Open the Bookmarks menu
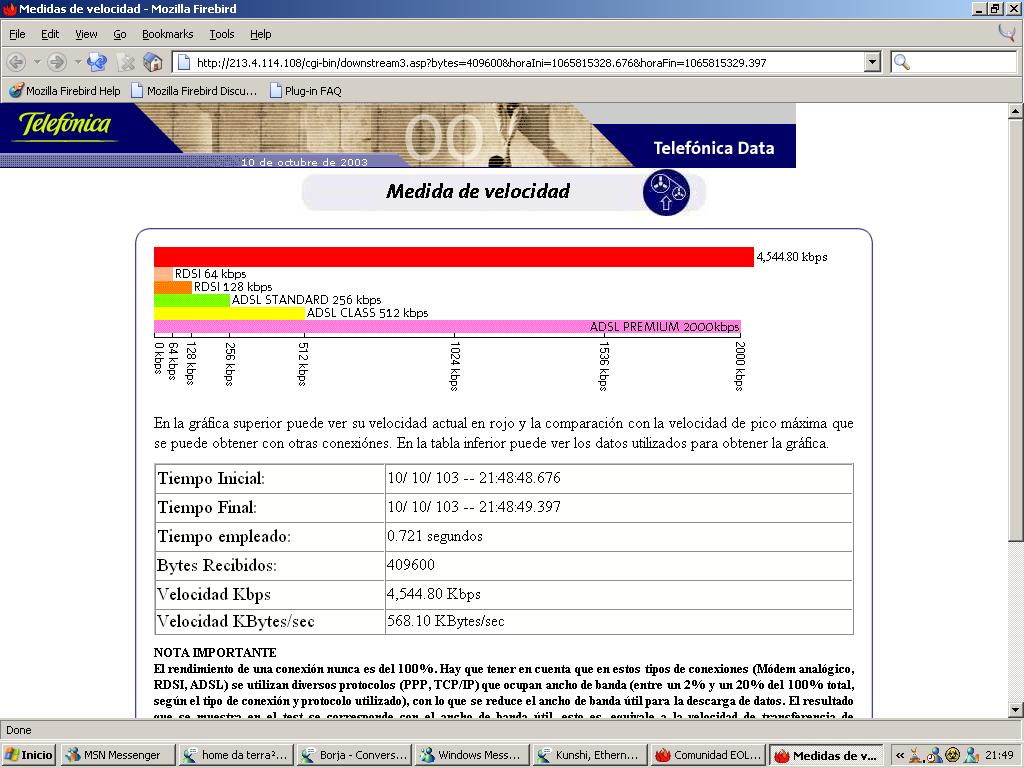This screenshot has height=768, width=1024. point(168,34)
